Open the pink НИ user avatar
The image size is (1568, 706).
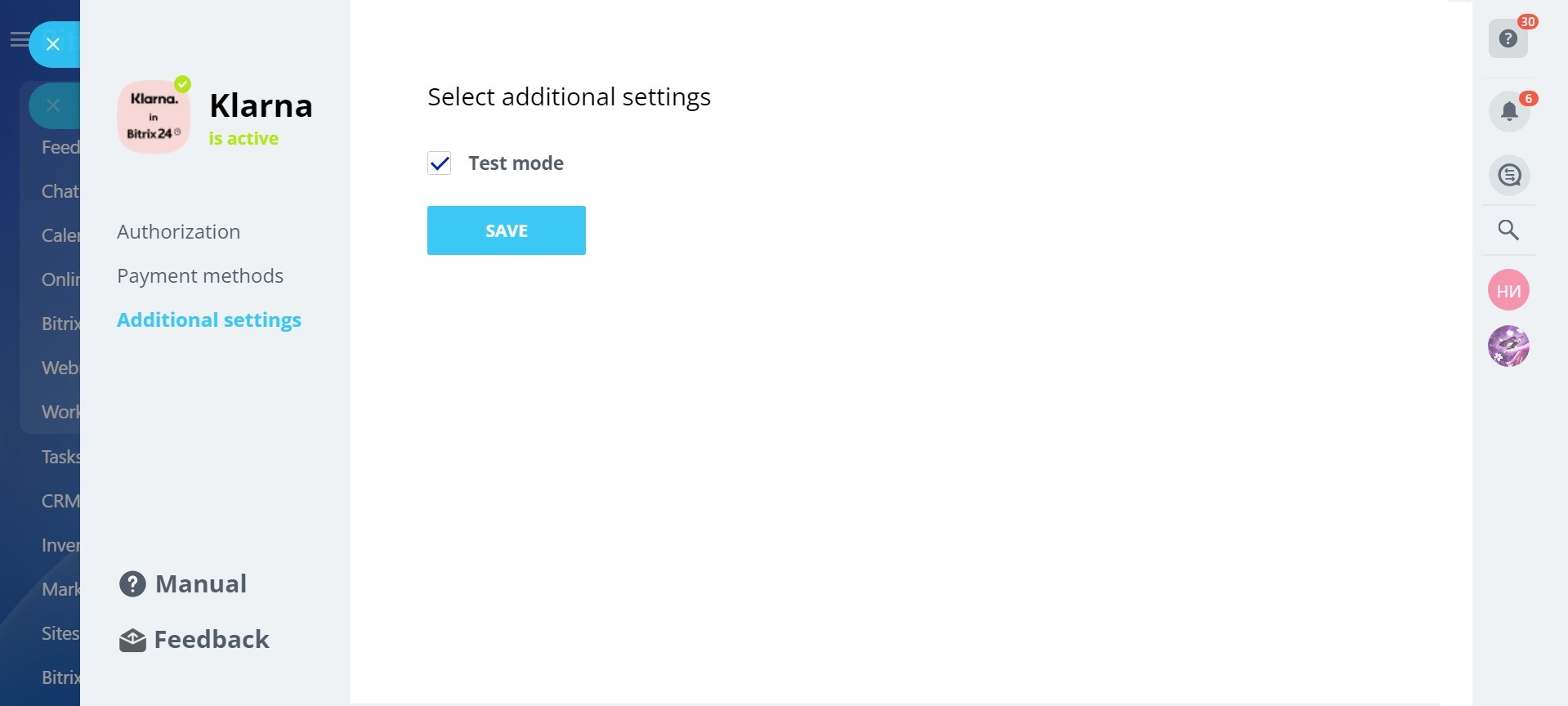[x=1508, y=290]
